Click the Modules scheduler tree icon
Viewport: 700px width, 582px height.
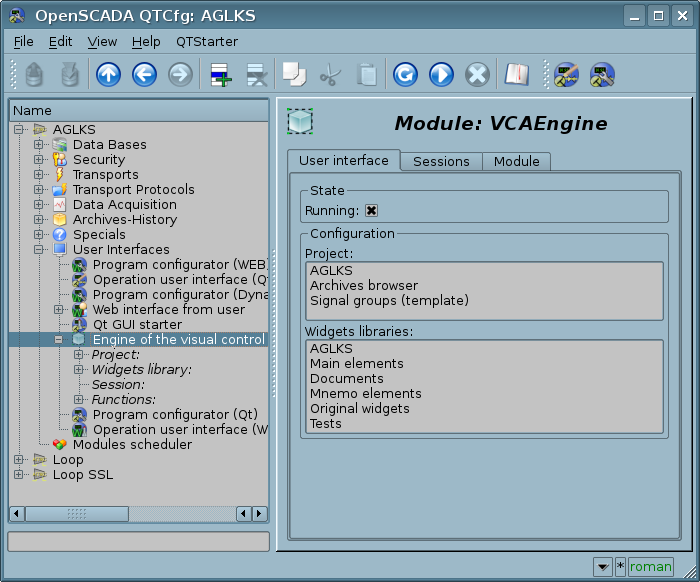tap(60, 445)
